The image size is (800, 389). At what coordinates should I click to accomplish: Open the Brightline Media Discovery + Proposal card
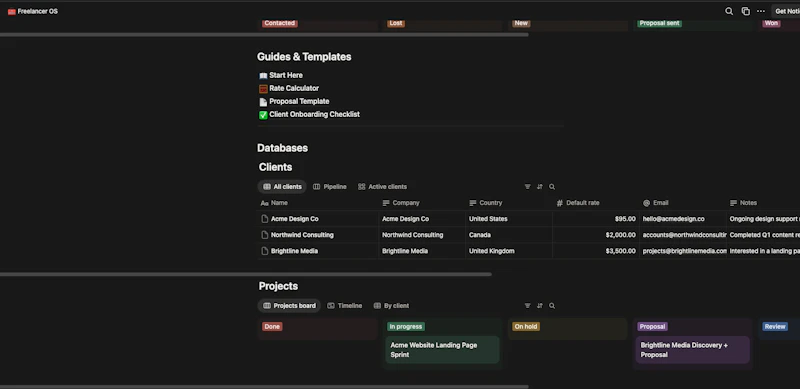pyautogui.click(x=692, y=350)
